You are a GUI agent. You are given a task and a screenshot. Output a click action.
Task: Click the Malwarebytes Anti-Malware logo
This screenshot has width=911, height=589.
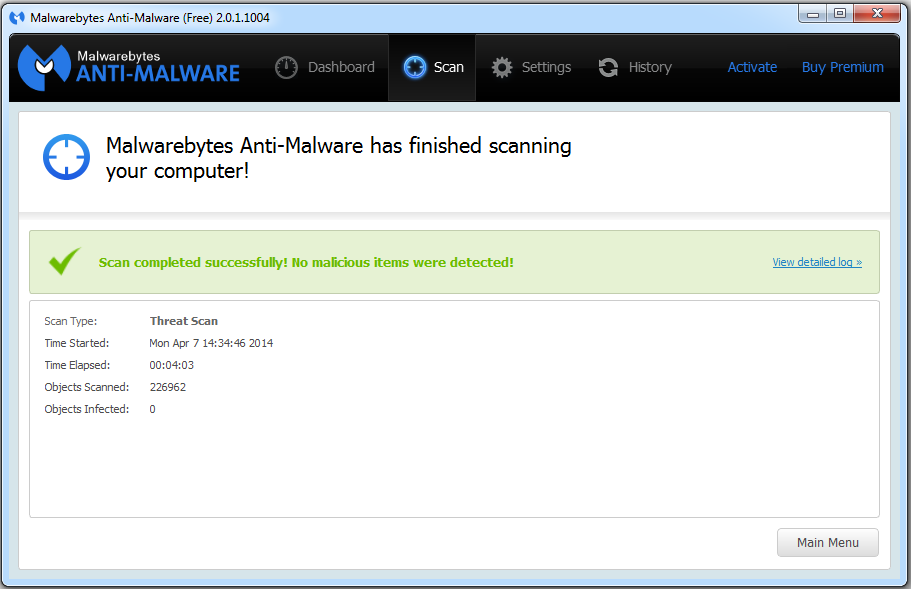pyautogui.click(x=130, y=66)
